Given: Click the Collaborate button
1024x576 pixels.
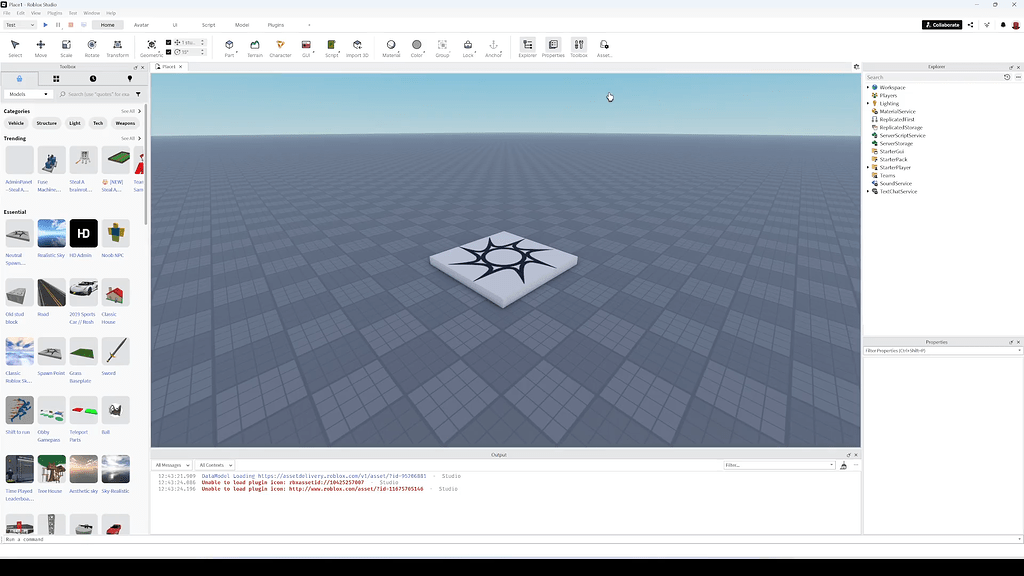Looking at the screenshot, I should point(940,24).
